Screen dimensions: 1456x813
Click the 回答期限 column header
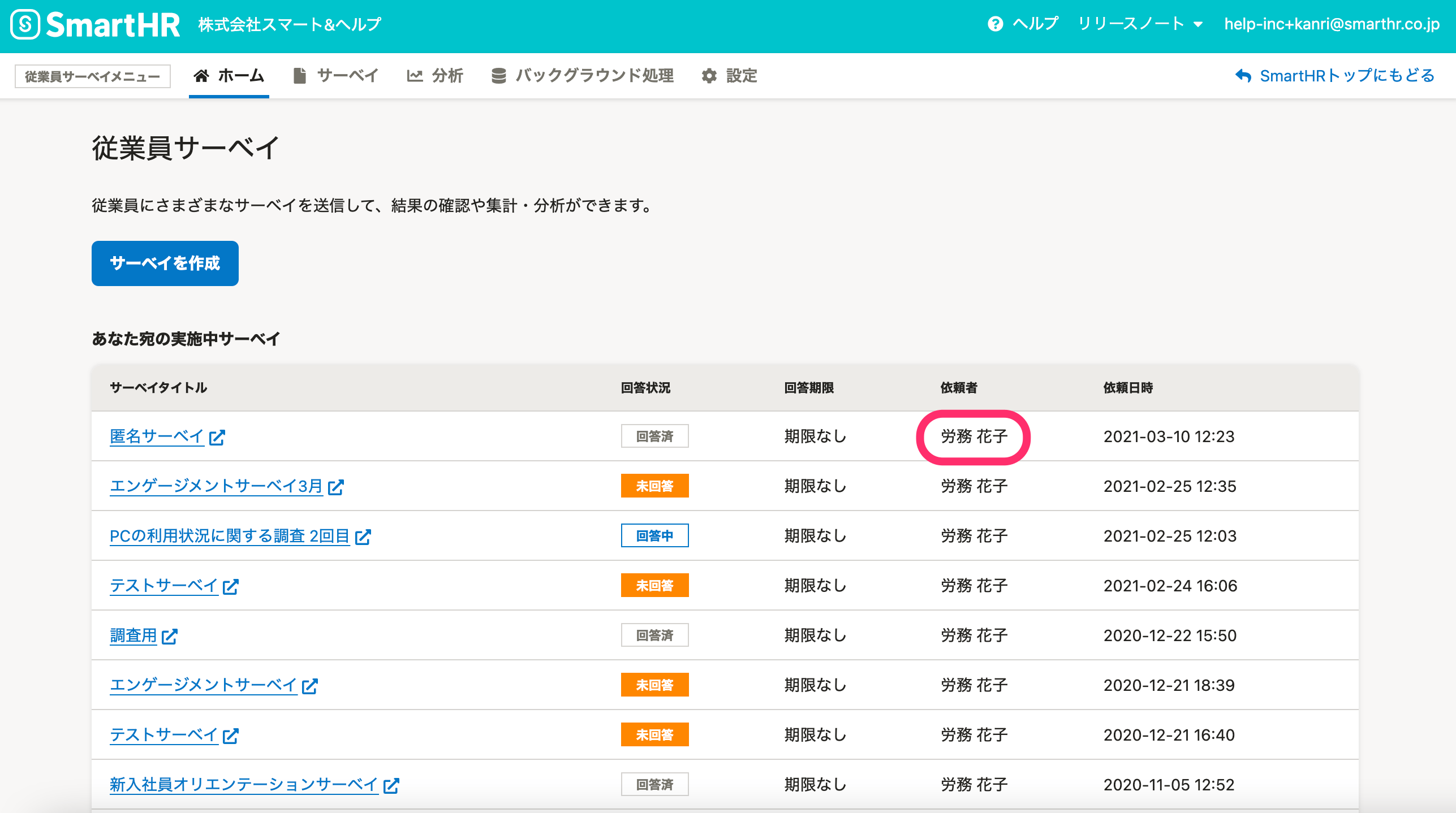point(809,387)
